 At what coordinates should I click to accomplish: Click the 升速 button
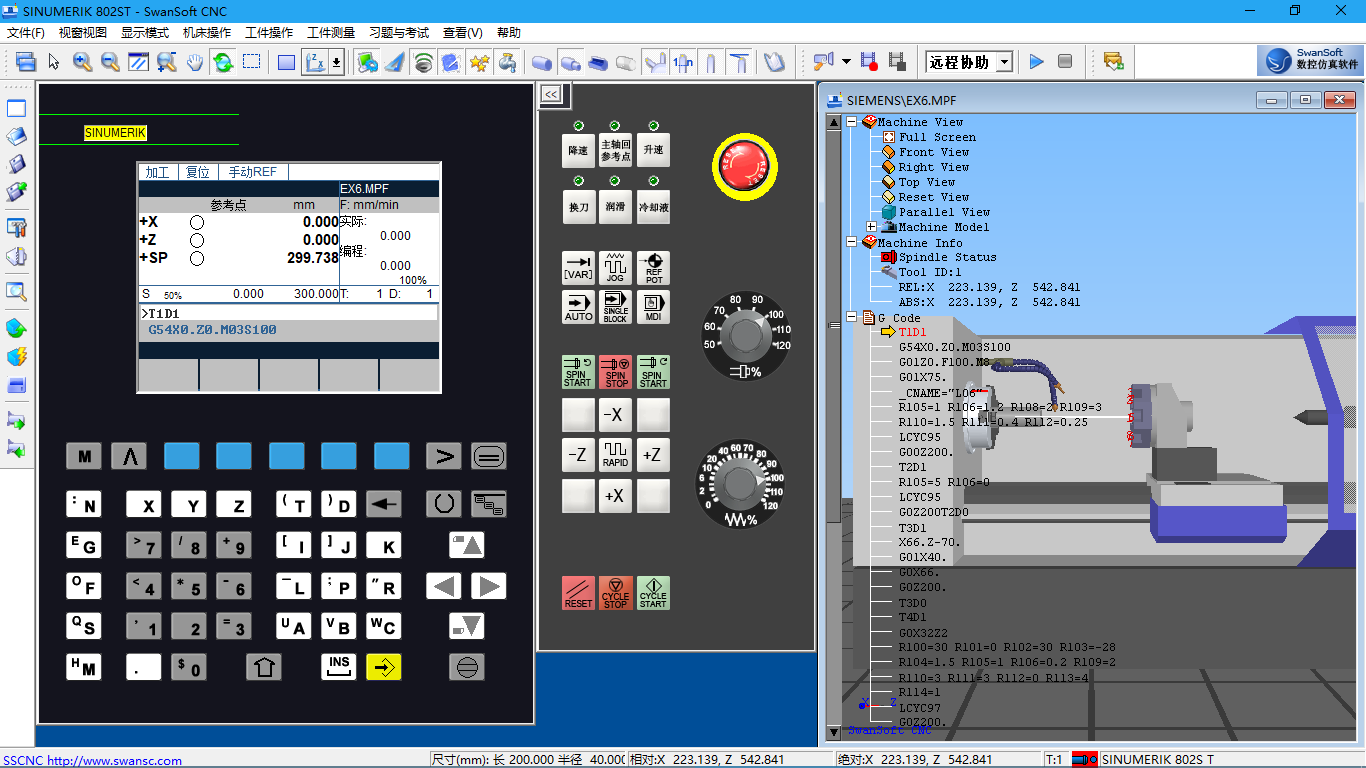coord(653,150)
